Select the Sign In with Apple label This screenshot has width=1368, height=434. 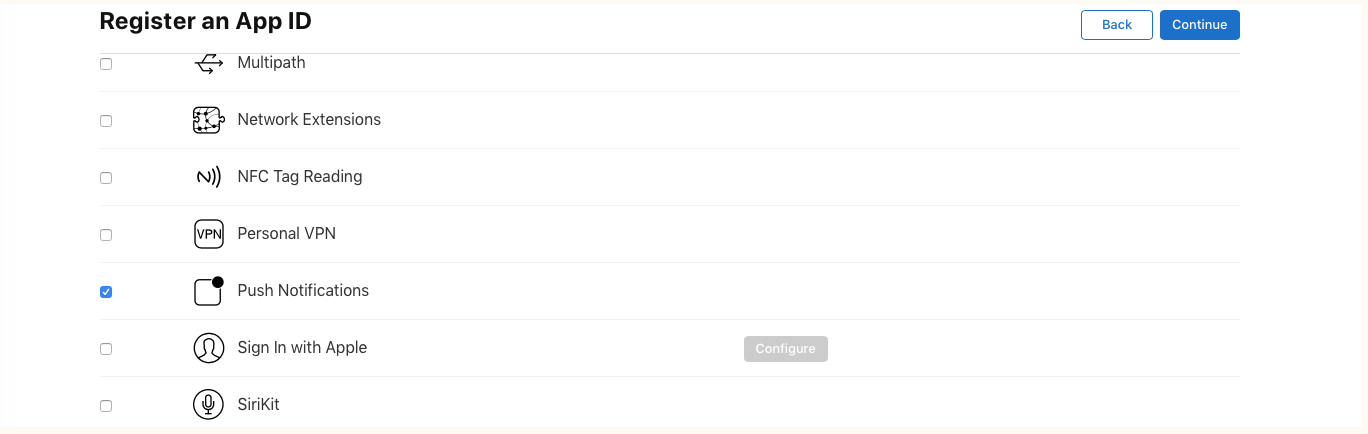(302, 348)
